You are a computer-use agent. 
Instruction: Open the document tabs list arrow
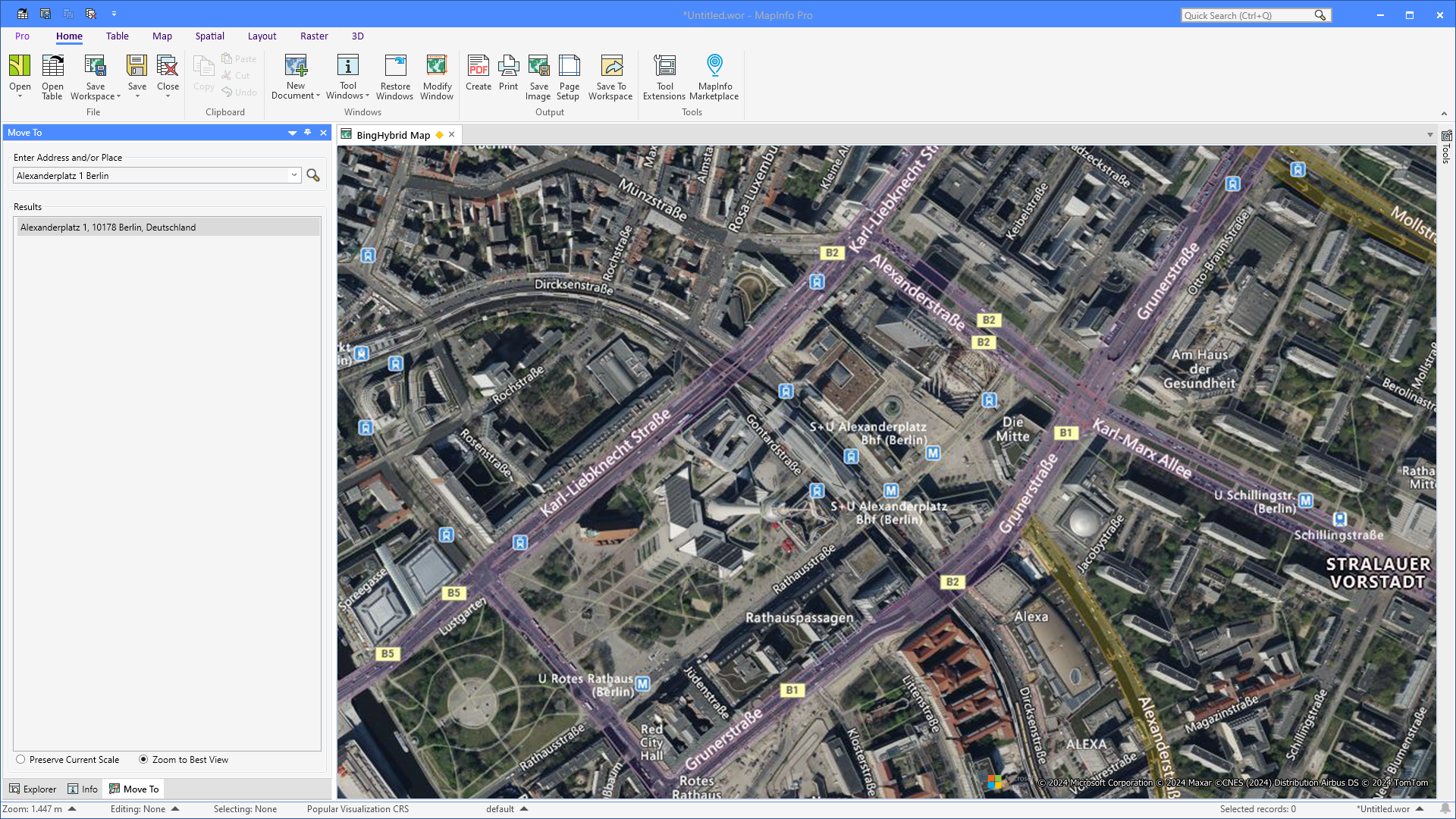1430,135
